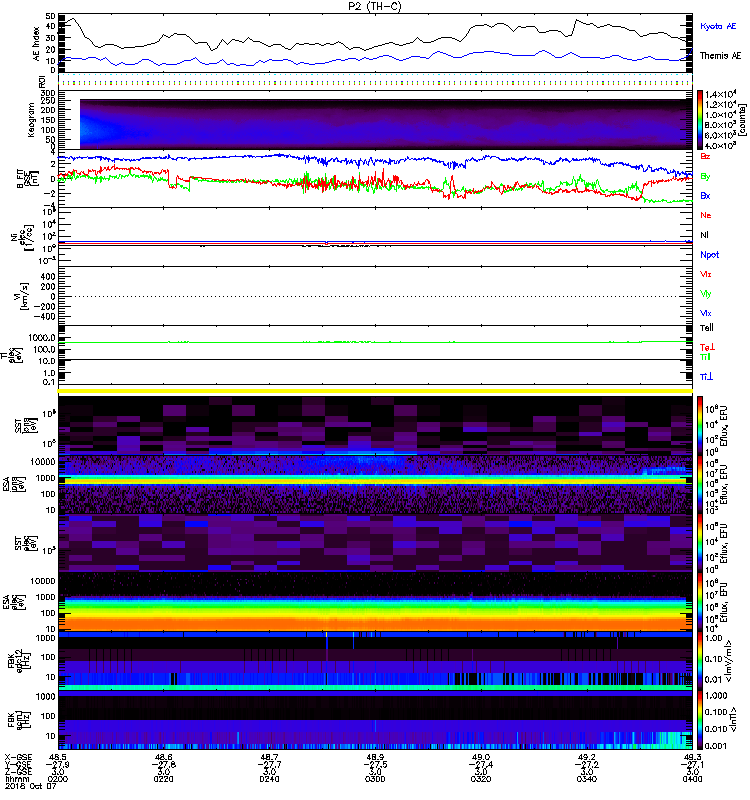
Task: Select the "Kyoto AE" legend label
Action: point(718,27)
